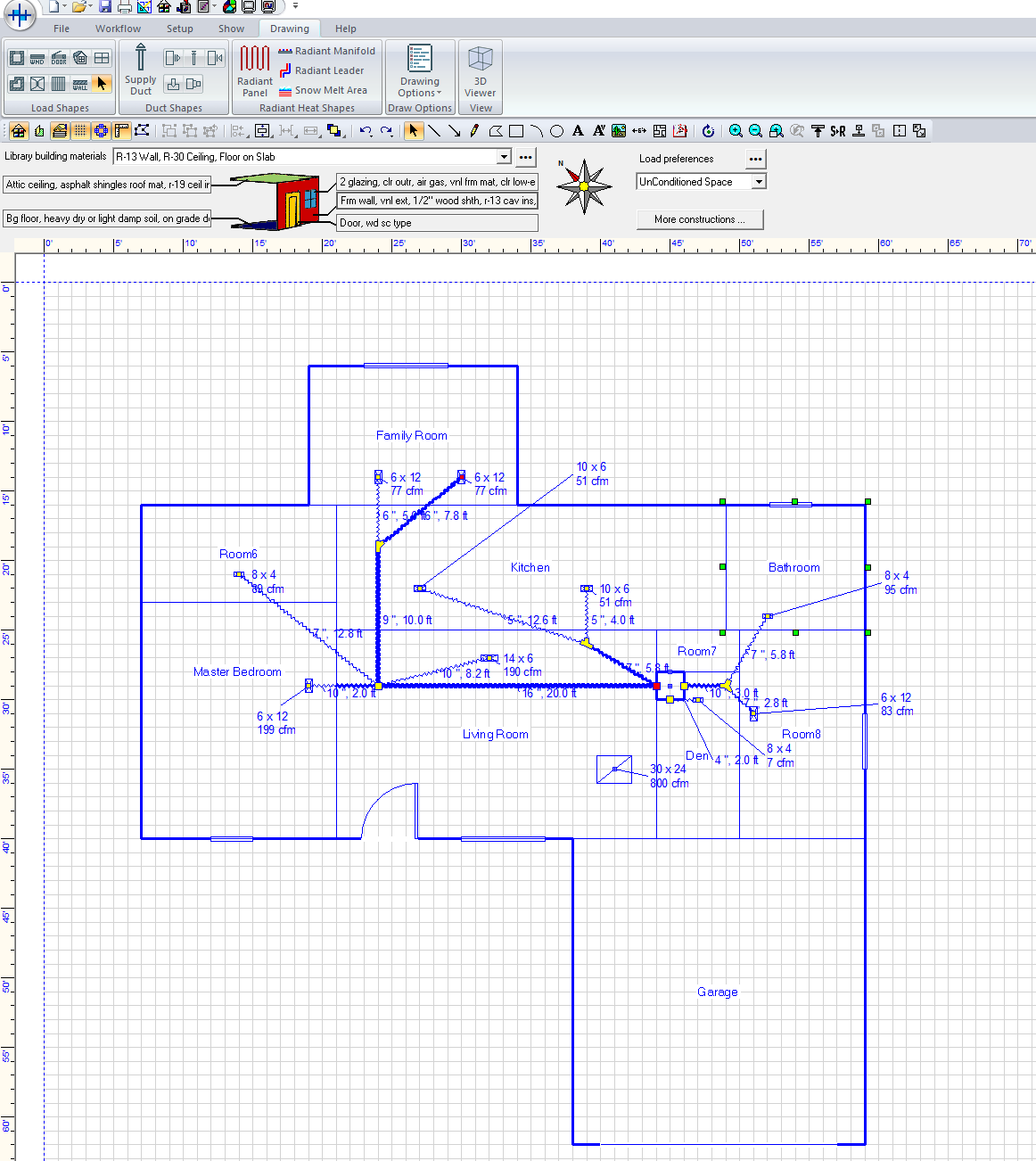This screenshot has width=1036, height=1161.
Task: Click the Master Bedroom label
Action: [x=237, y=672]
